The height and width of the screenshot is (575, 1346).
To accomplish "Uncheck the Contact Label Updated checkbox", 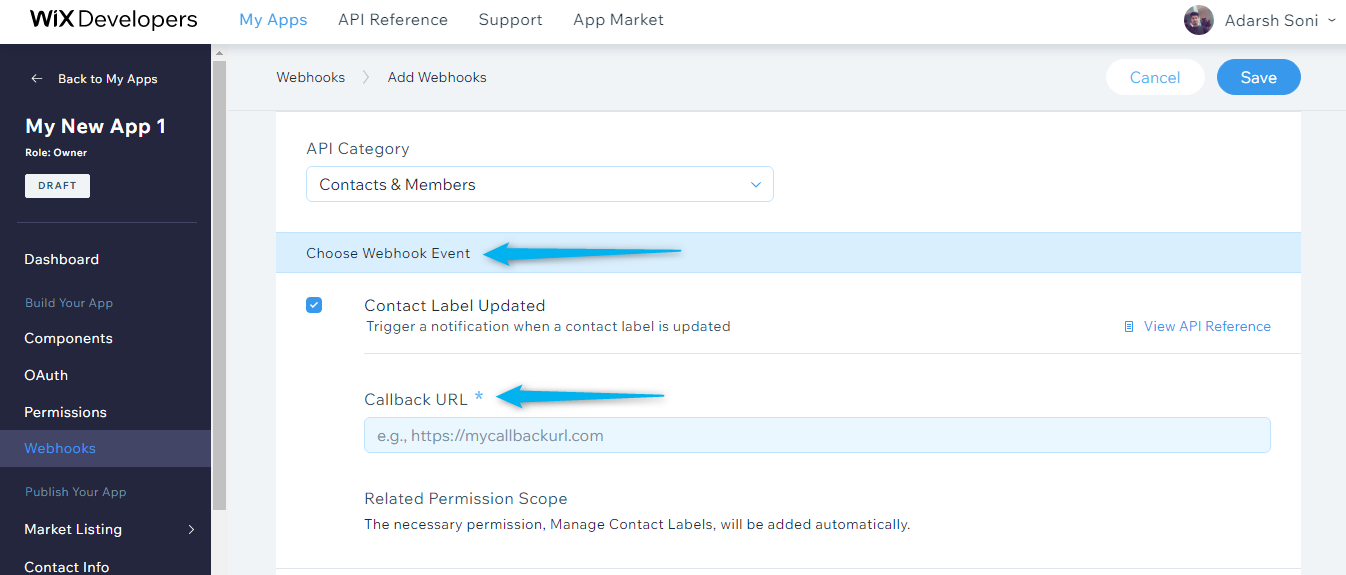I will tap(314, 305).
